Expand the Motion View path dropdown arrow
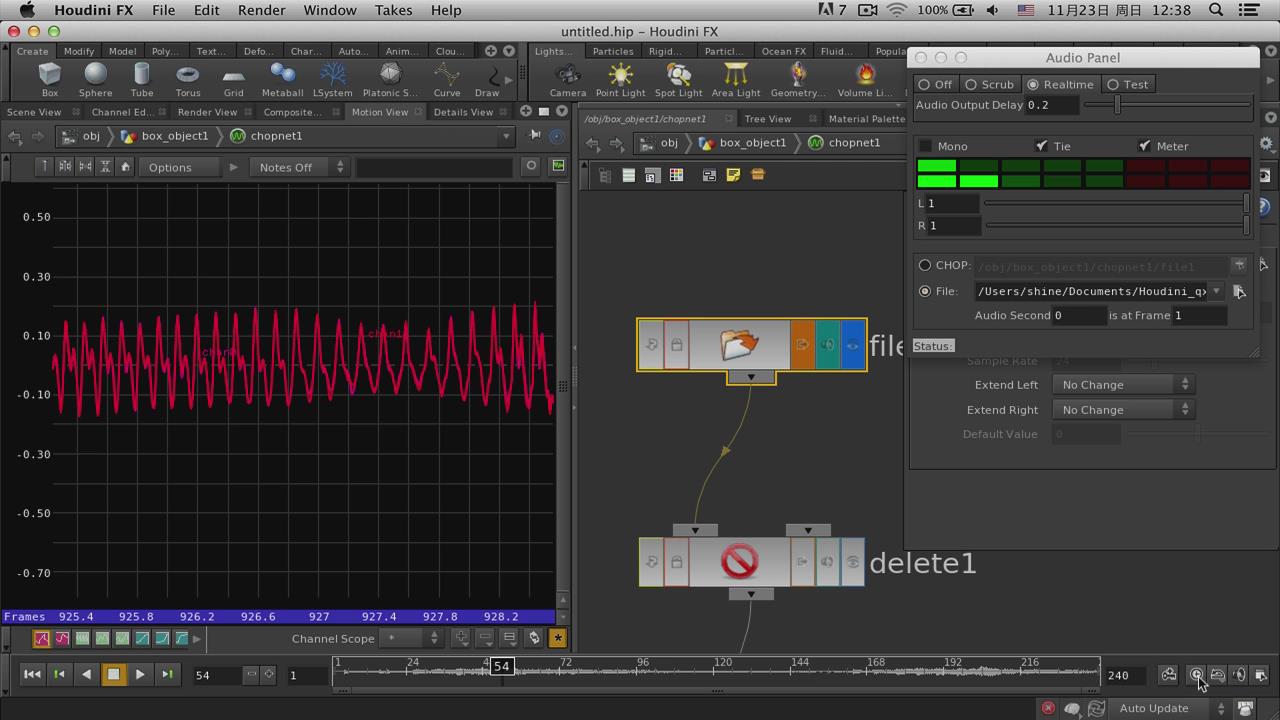 [x=507, y=136]
